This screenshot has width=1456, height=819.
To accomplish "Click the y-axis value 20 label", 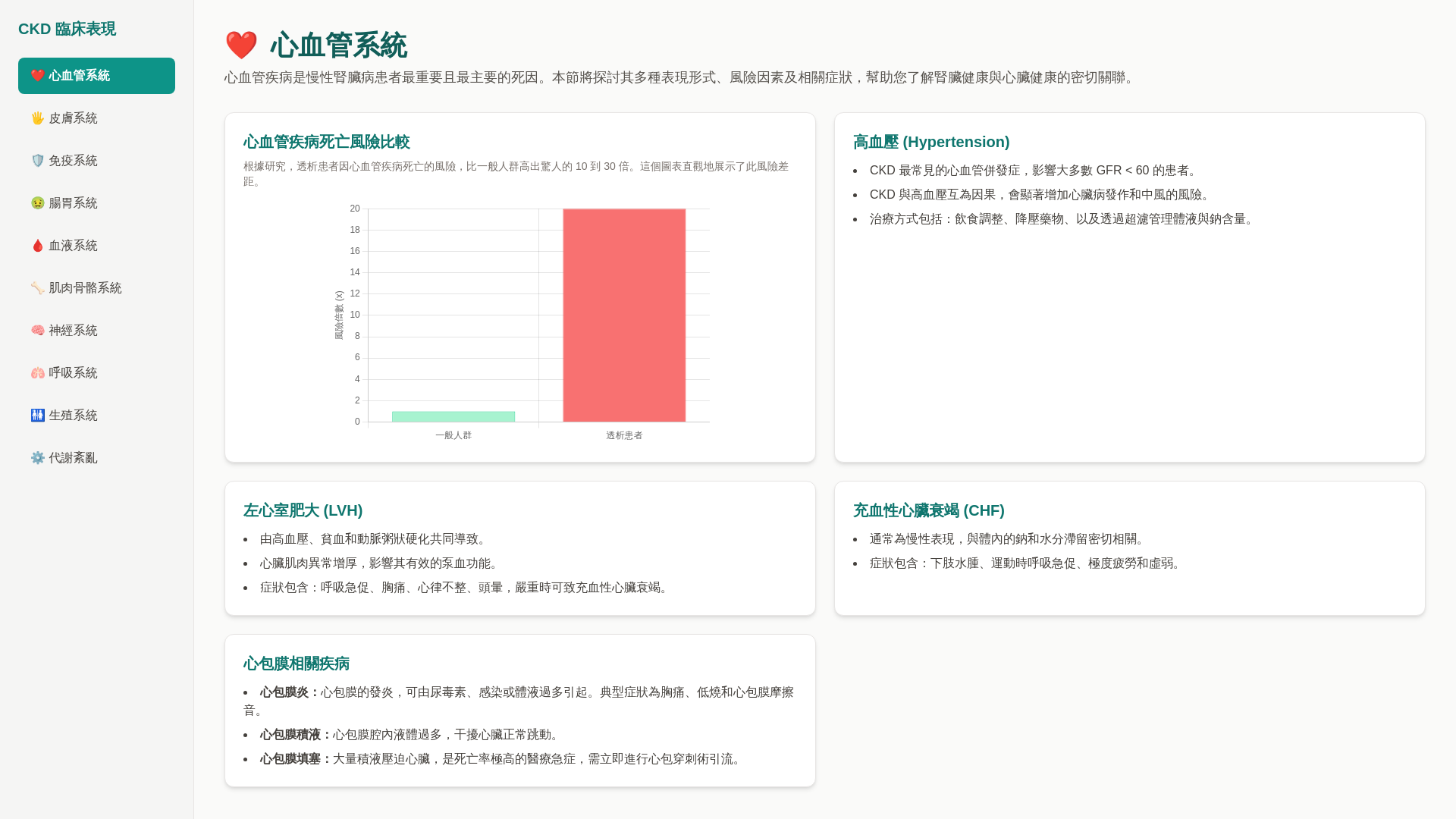I will [x=355, y=209].
